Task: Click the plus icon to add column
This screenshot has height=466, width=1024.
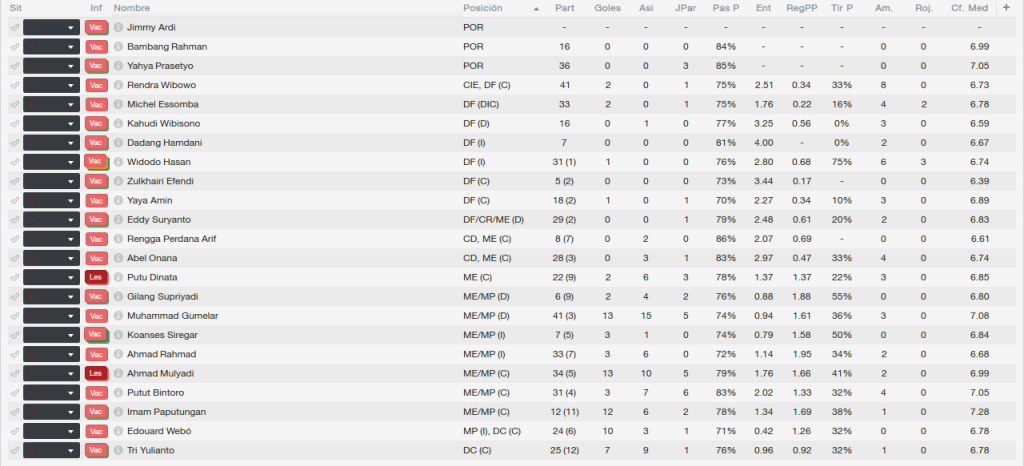Action: (1006, 8)
